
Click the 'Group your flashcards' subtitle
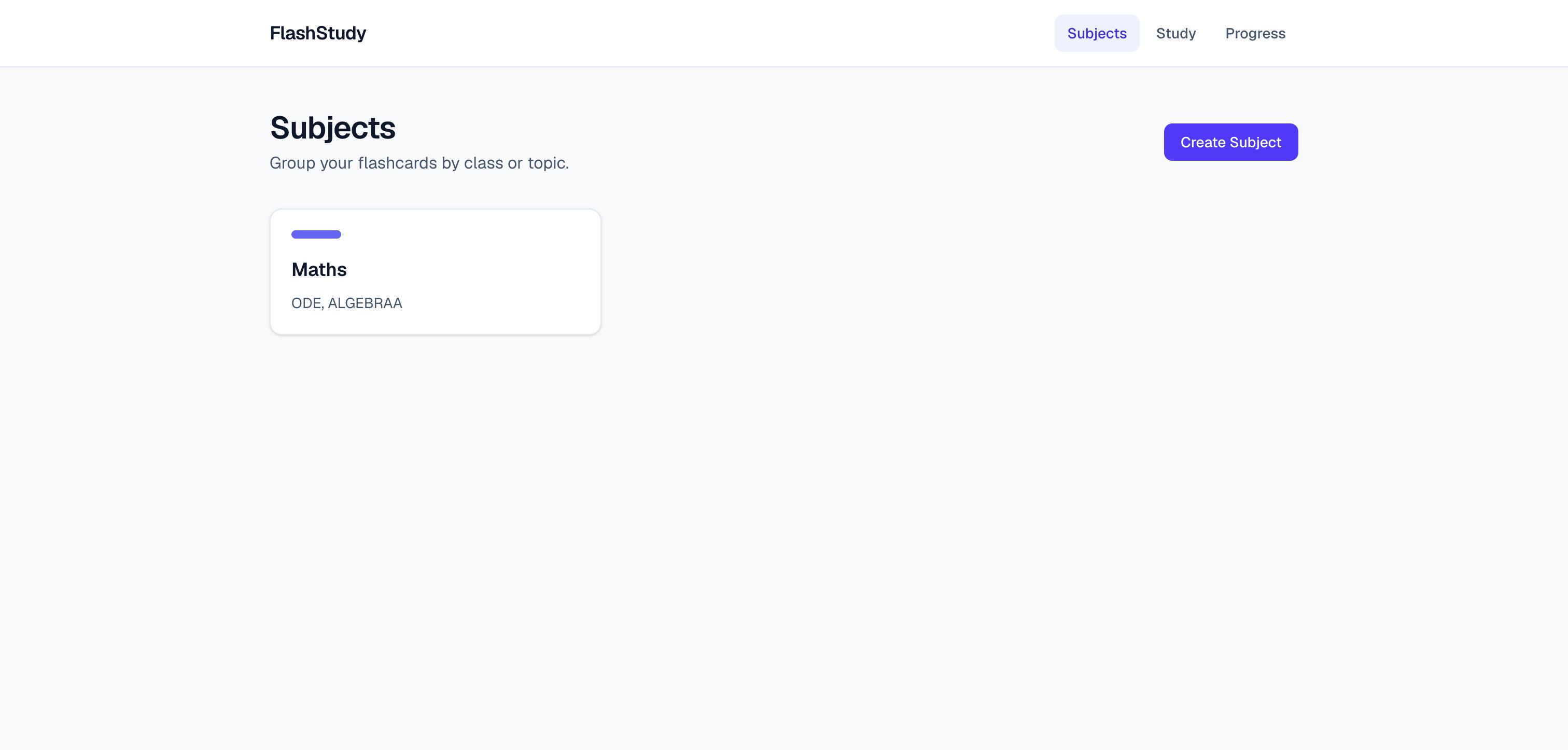tap(419, 163)
